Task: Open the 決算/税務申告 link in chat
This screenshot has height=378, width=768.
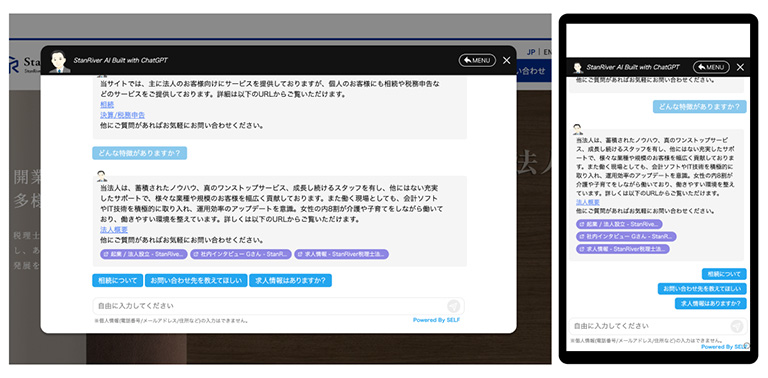Action: (122, 115)
